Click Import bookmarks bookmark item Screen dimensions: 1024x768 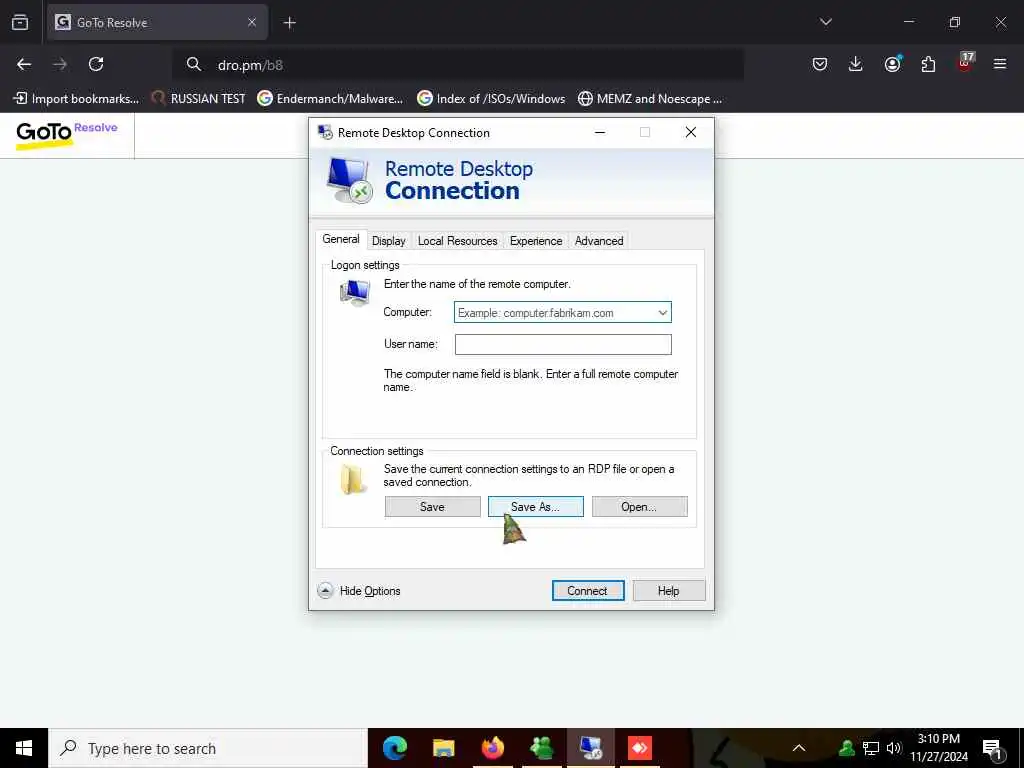(76, 99)
